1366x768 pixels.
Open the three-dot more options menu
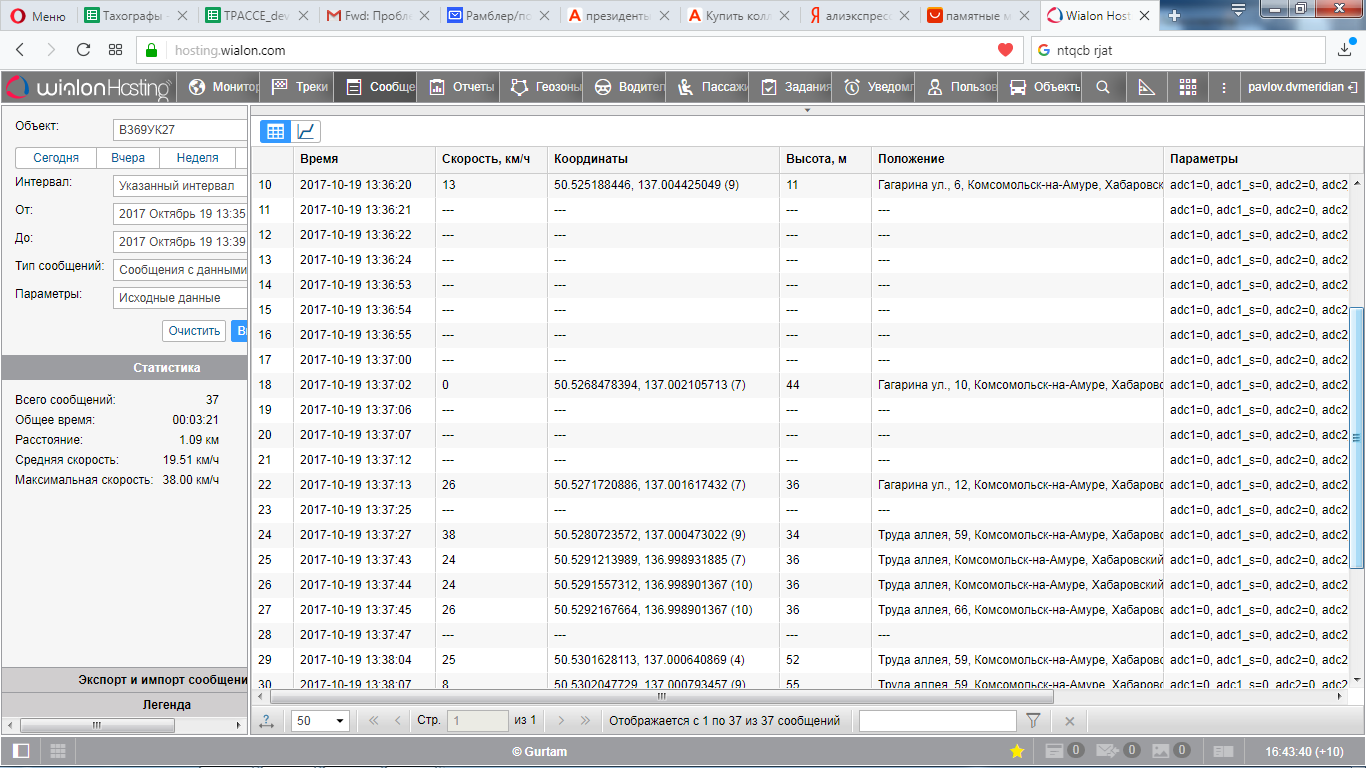coord(1224,87)
